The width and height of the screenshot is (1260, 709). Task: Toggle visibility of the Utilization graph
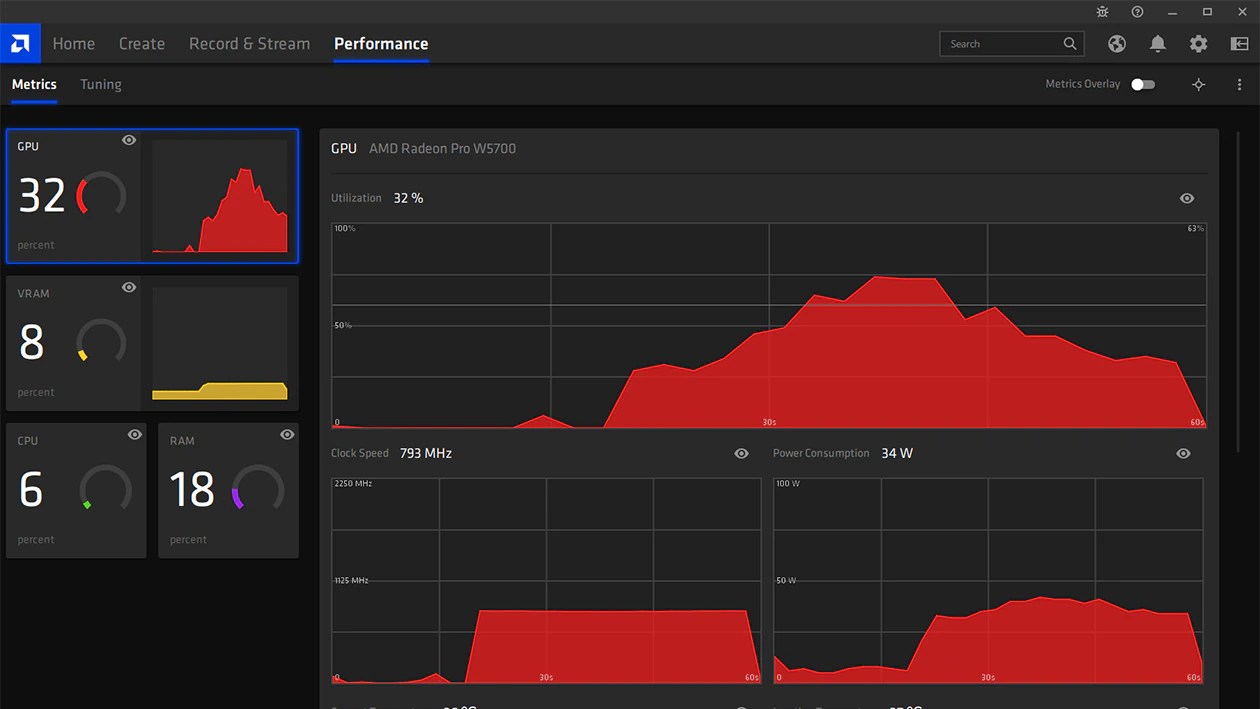click(1187, 199)
